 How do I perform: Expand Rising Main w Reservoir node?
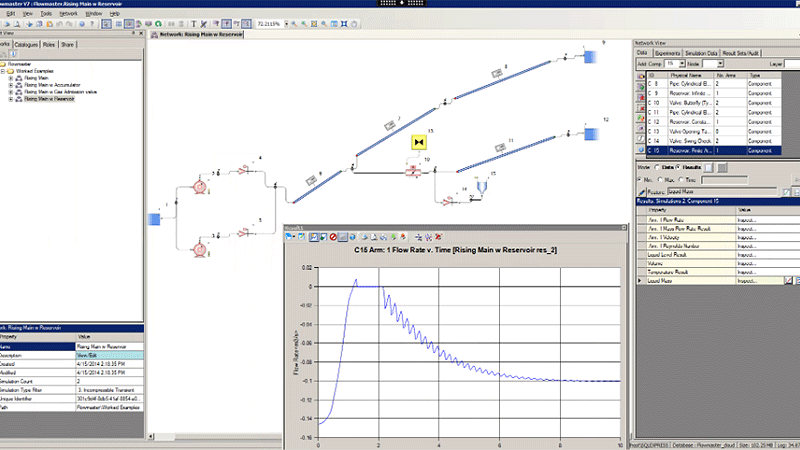[x=11, y=99]
